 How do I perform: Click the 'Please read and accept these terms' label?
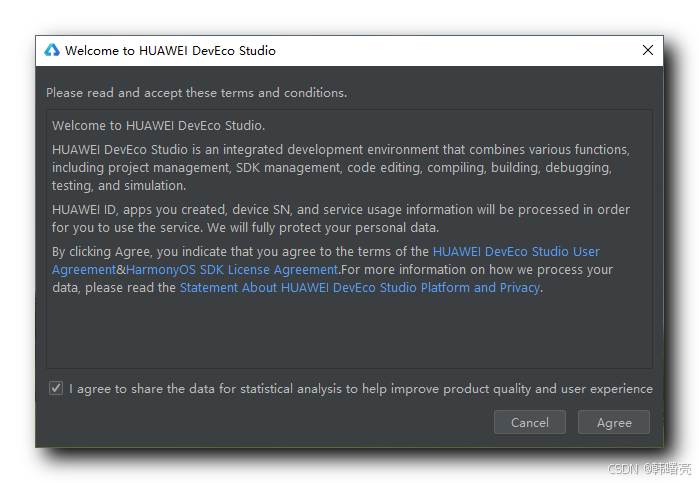point(197,93)
